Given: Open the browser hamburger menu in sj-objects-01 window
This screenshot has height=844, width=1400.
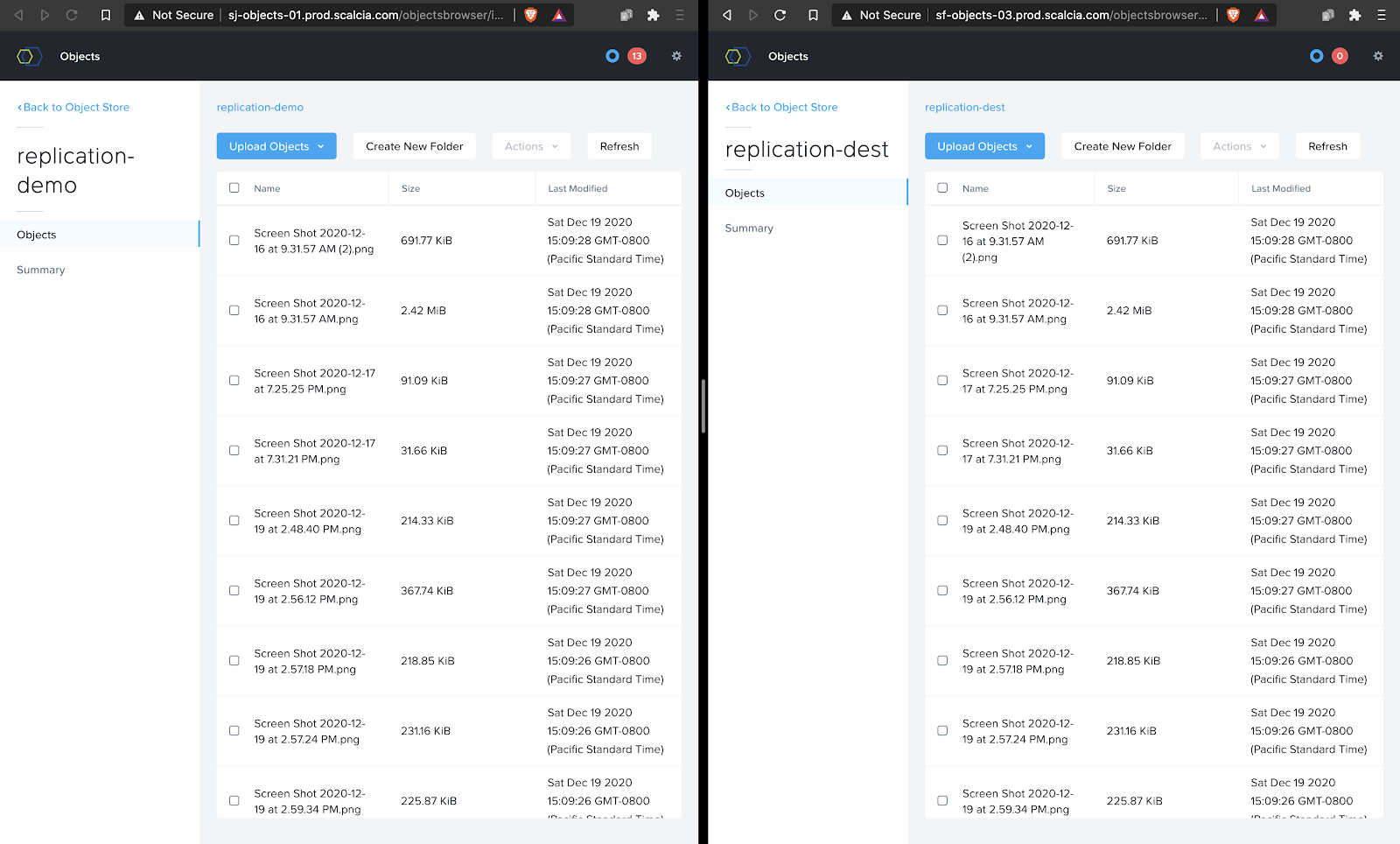Looking at the screenshot, I should 680,15.
